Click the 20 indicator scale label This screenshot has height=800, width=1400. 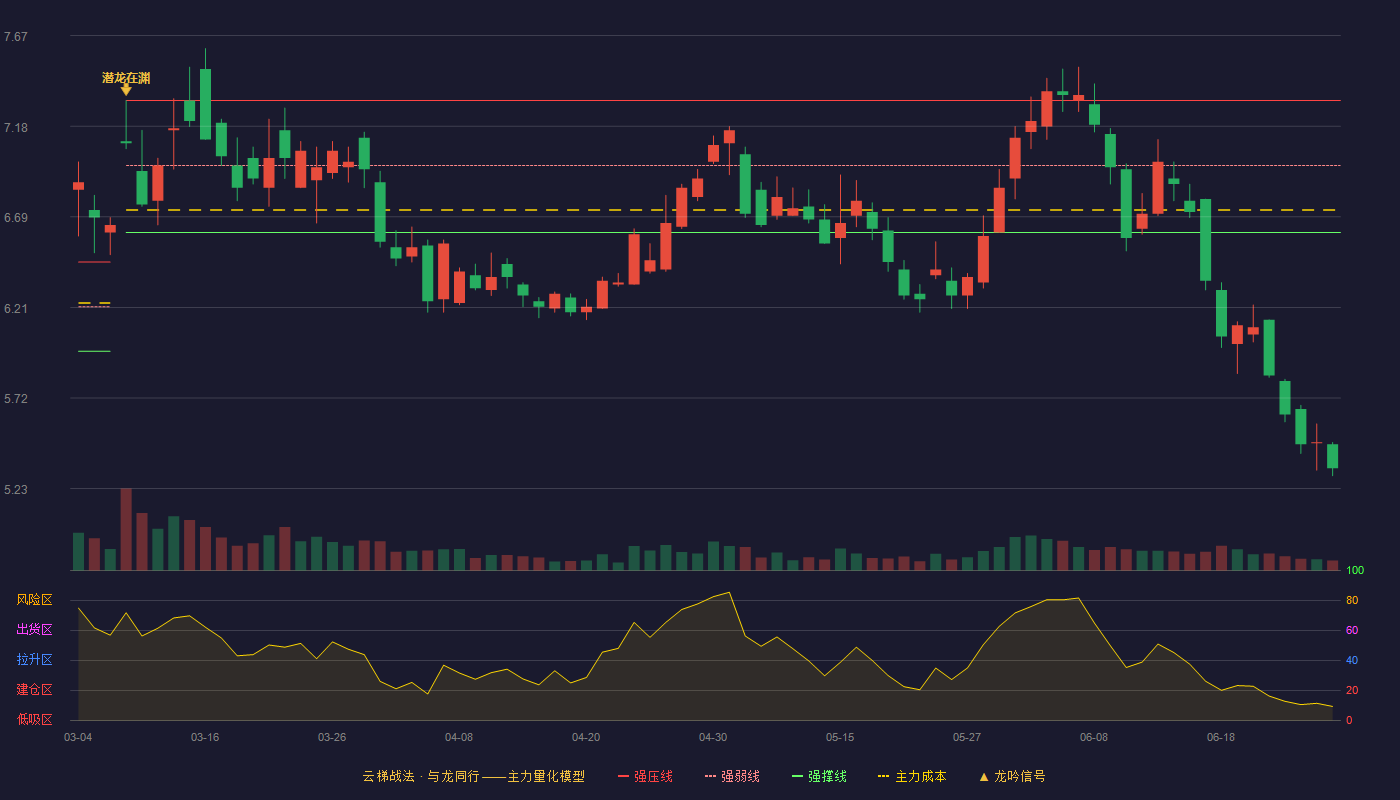[x=1352, y=690]
